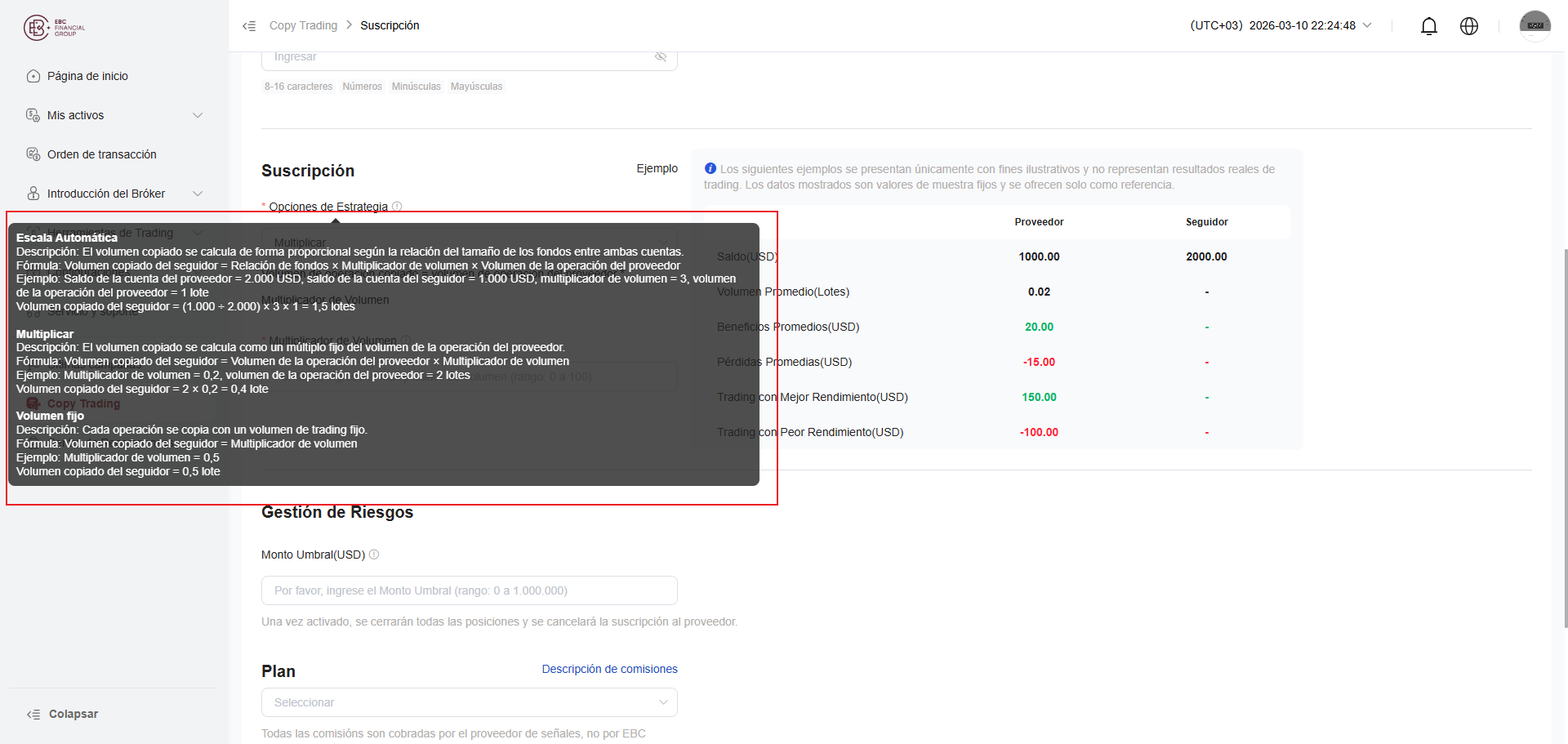1568x744 pixels.
Task: Click the Números requirement tag
Action: point(363,87)
